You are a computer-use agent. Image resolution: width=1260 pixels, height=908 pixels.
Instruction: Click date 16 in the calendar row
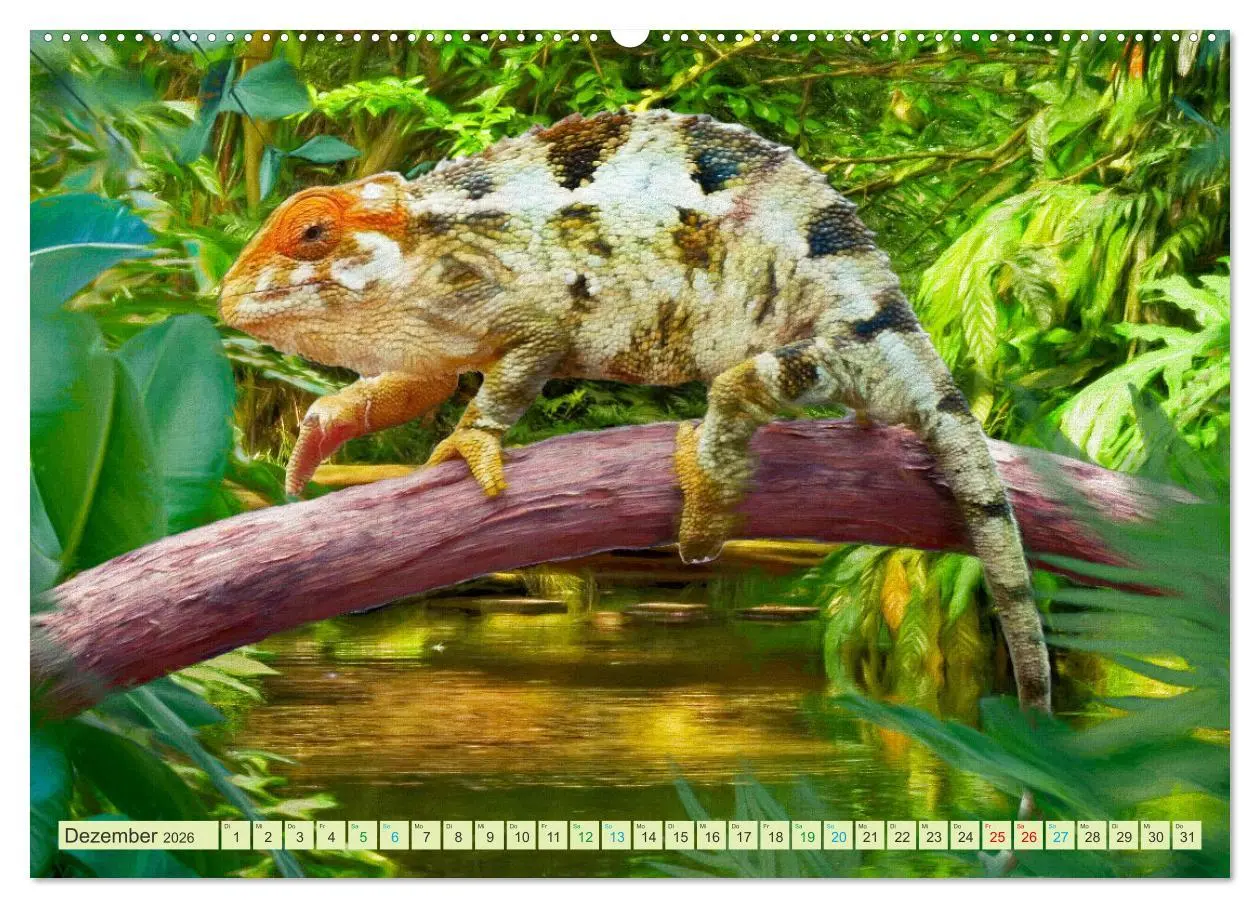pyautogui.click(x=711, y=836)
